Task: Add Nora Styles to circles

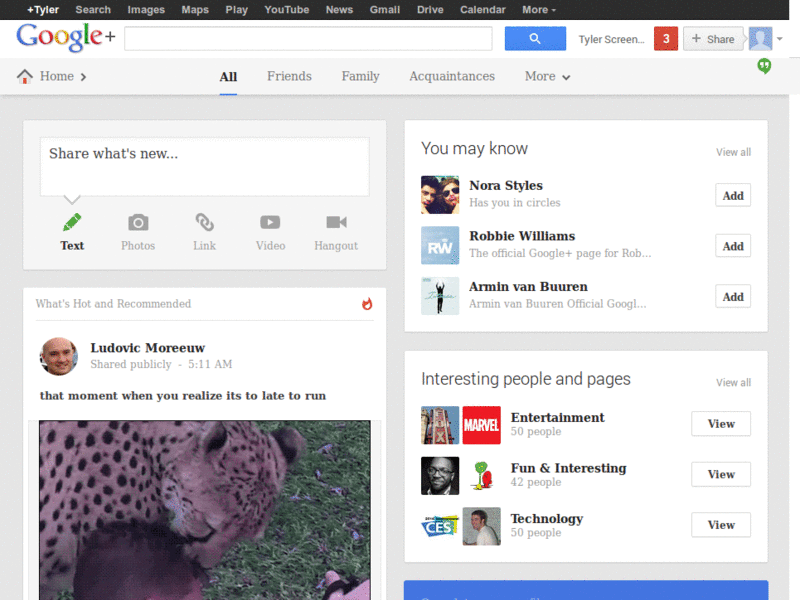Action: coord(733,195)
